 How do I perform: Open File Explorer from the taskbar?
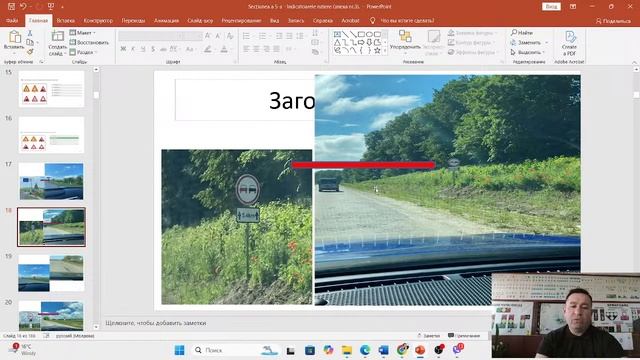[x=347, y=350]
